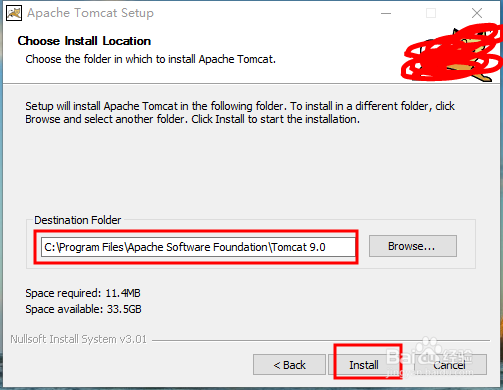Click the 'Apache Tomcat Setup' title text
Screen dimensions: 503x390
click(x=90, y=13)
